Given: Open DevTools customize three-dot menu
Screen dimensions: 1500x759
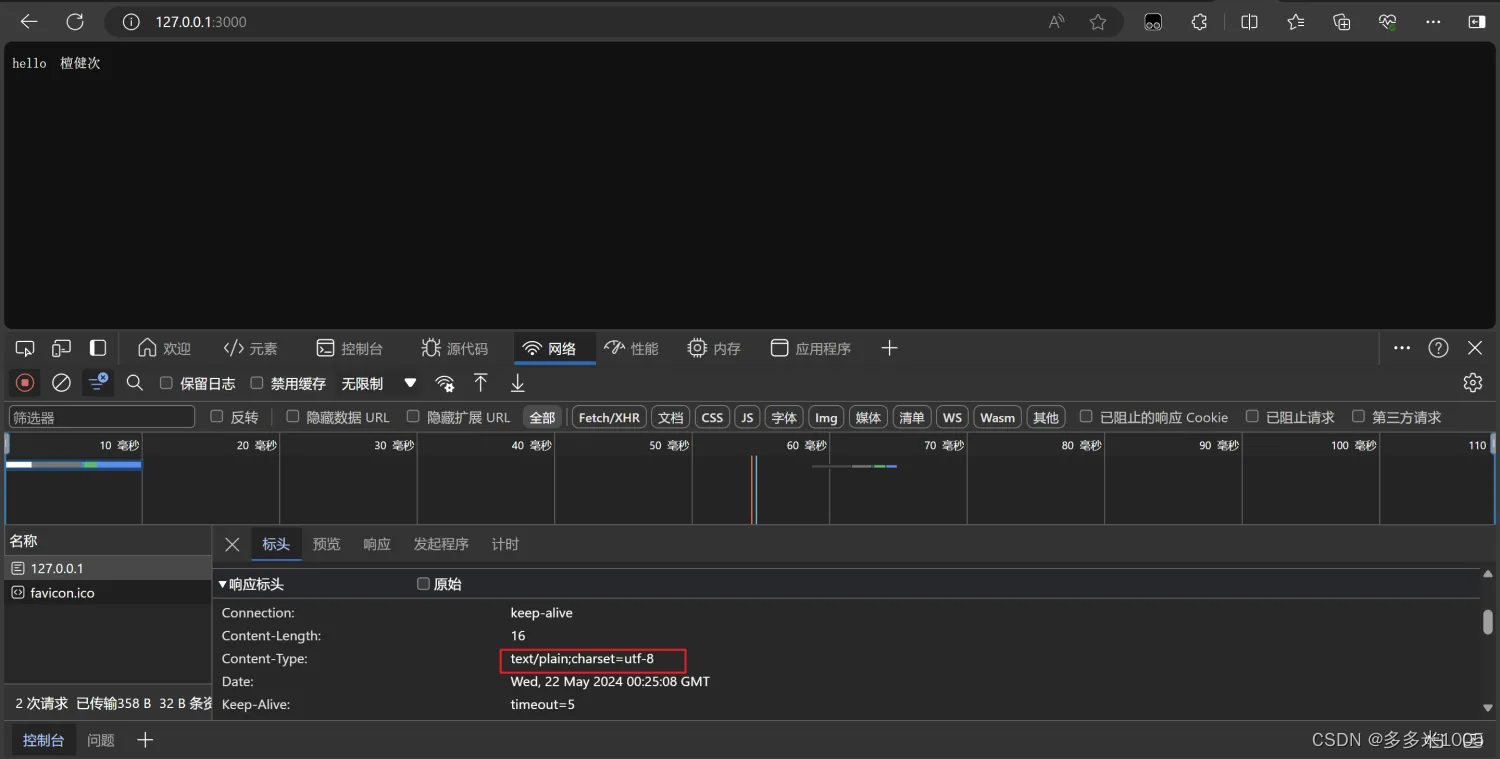Looking at the screenshot, I should coord(1402,348).
